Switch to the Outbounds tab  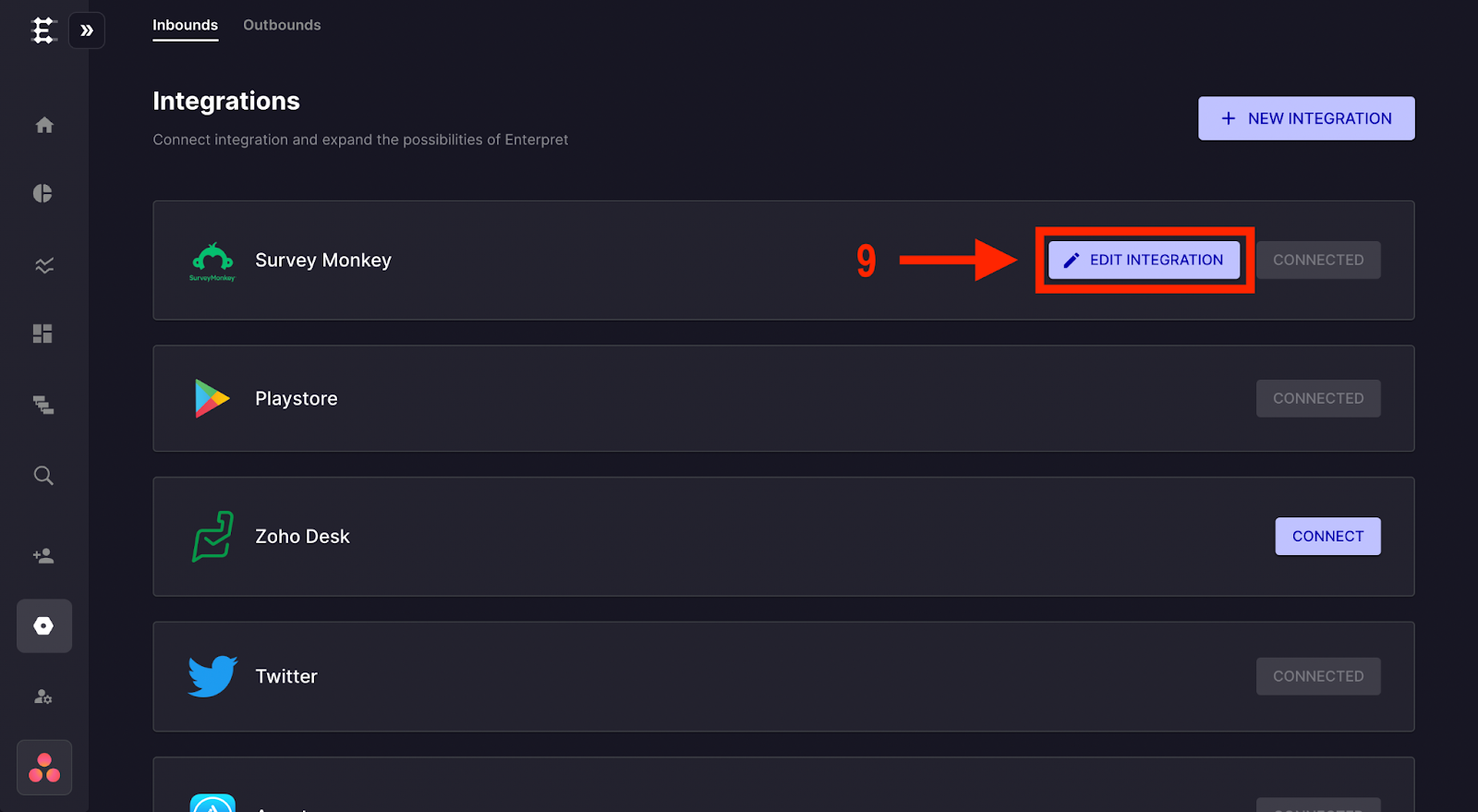click(x=282, y=25)
